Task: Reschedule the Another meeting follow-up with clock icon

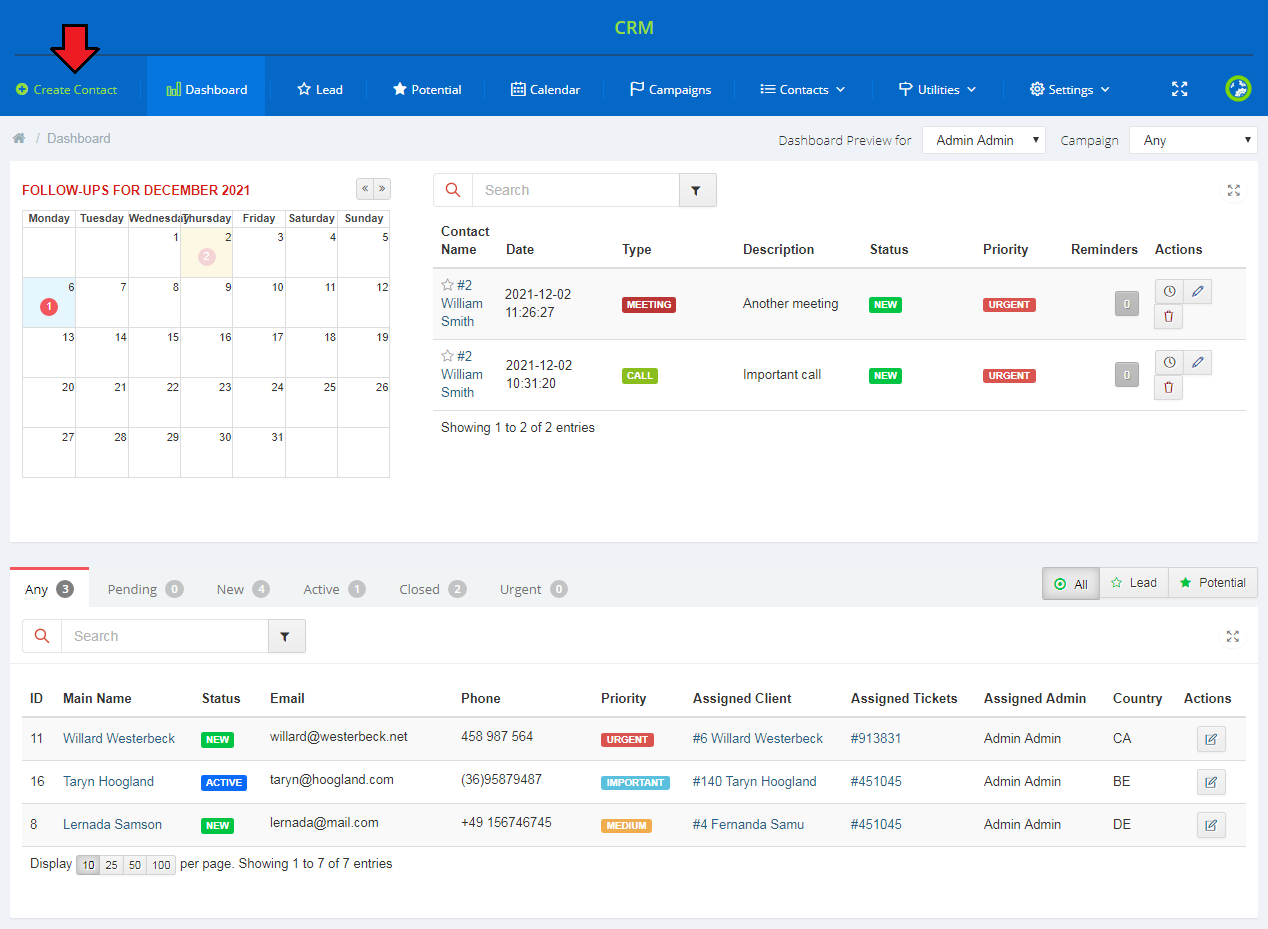Action: [1169, 291]
